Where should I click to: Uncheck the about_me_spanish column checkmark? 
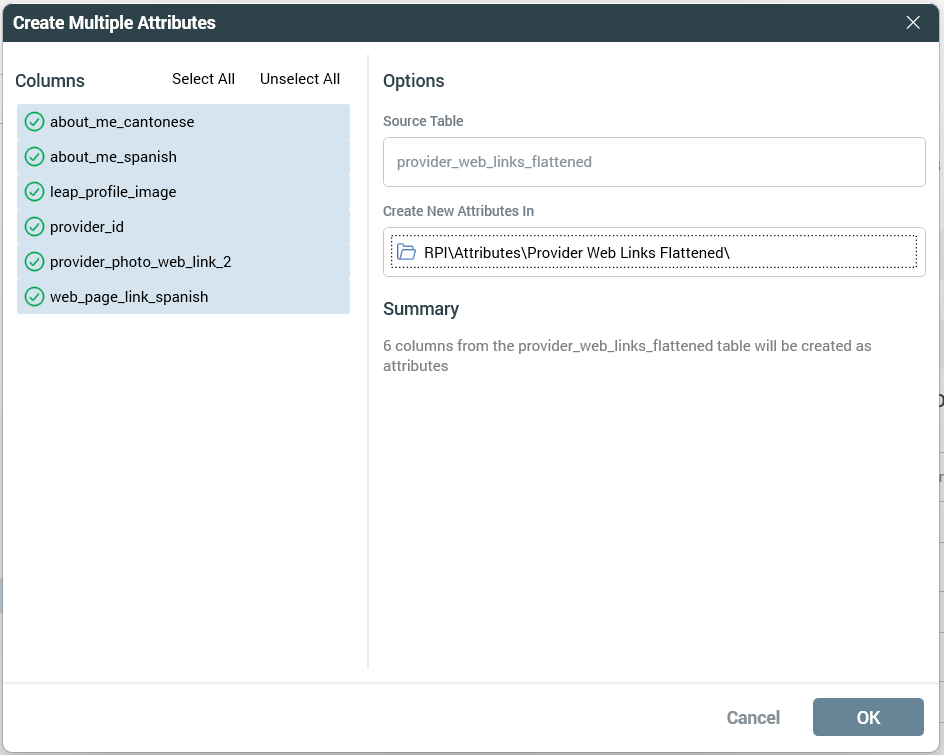click(34, 157)
